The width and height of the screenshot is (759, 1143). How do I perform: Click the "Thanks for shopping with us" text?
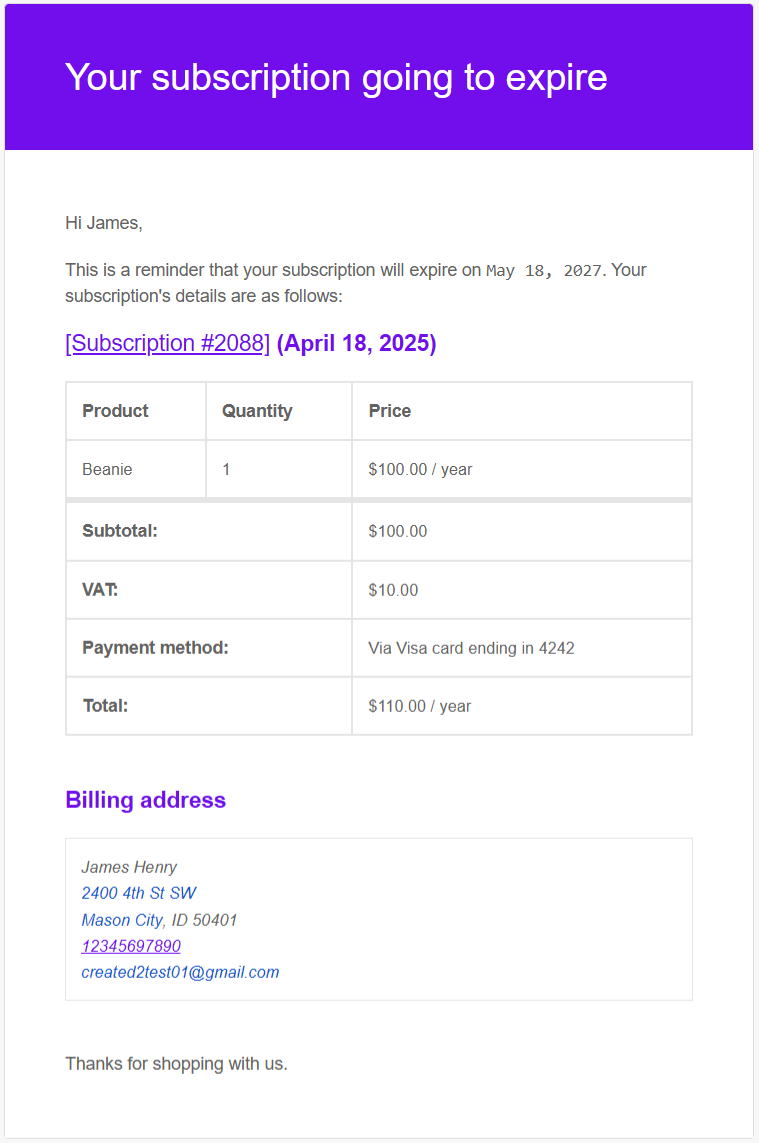click(x=176, y=1064)
